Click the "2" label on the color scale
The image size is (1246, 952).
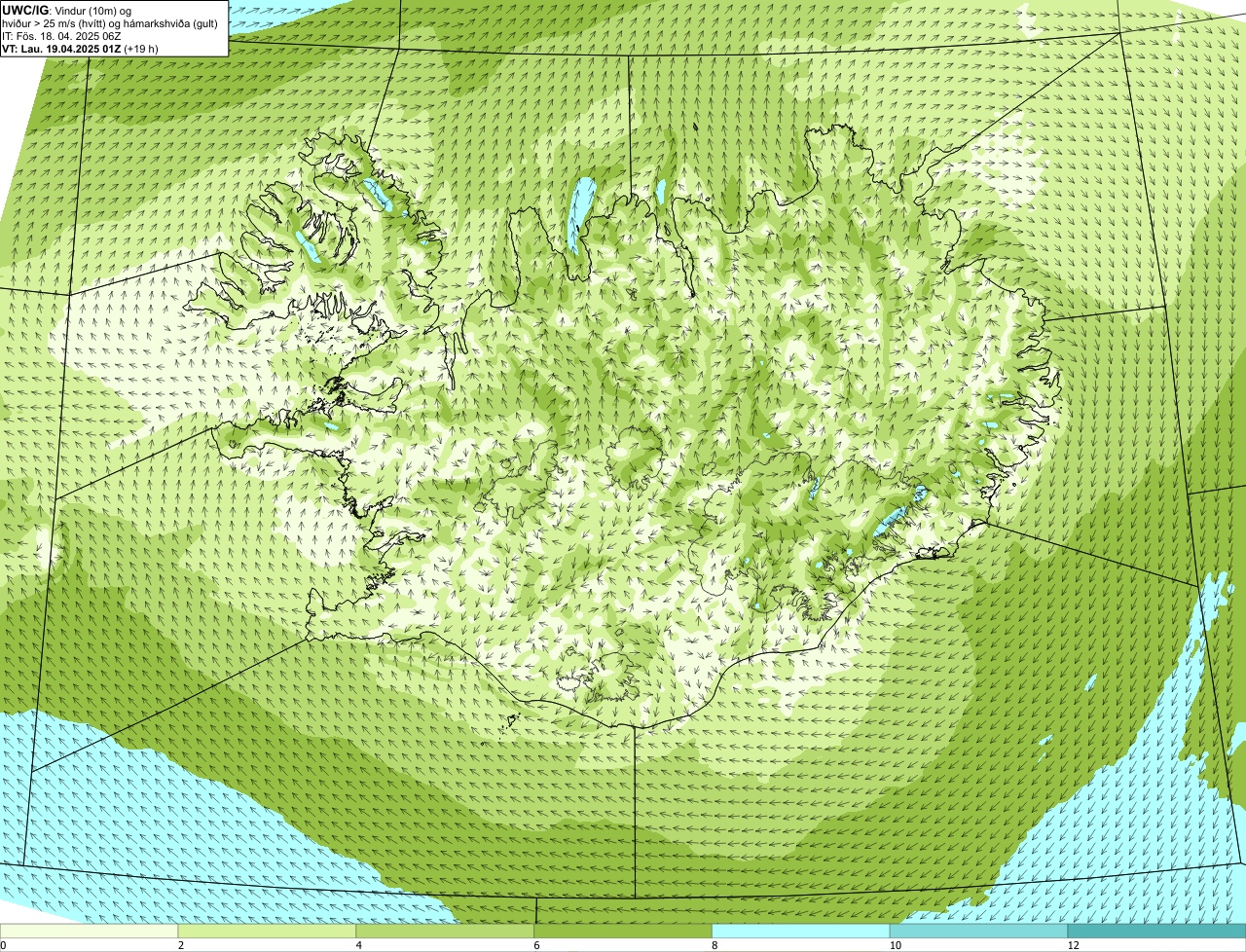tap(181, 945)
